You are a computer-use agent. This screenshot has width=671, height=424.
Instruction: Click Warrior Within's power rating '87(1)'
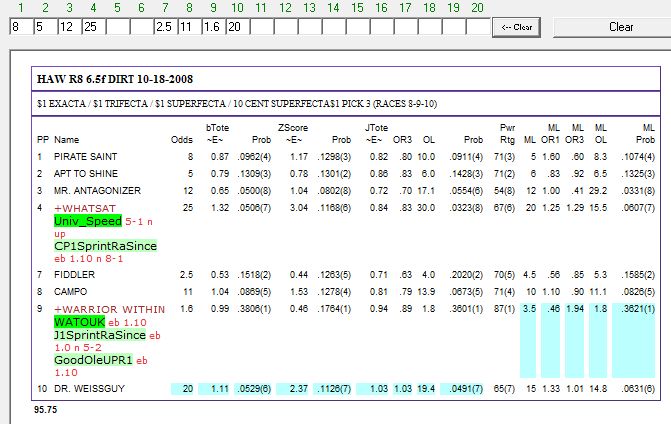505,309
